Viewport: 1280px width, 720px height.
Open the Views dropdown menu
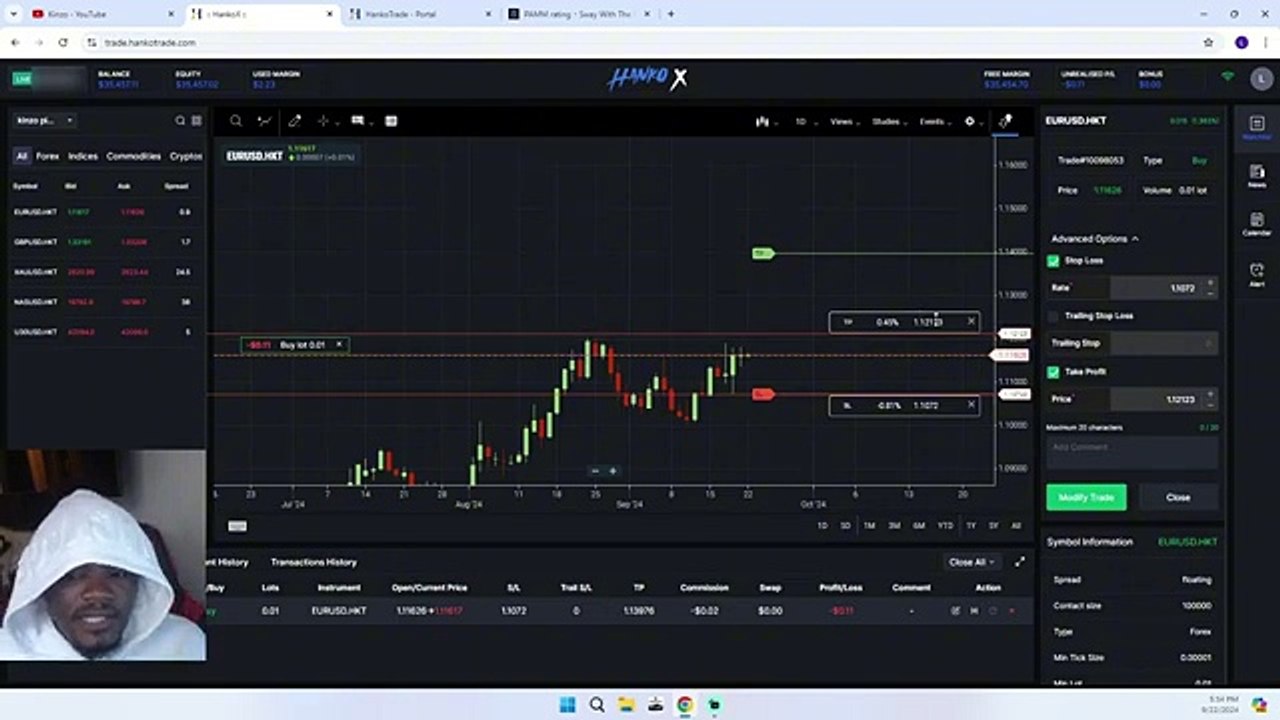(844, 122)
